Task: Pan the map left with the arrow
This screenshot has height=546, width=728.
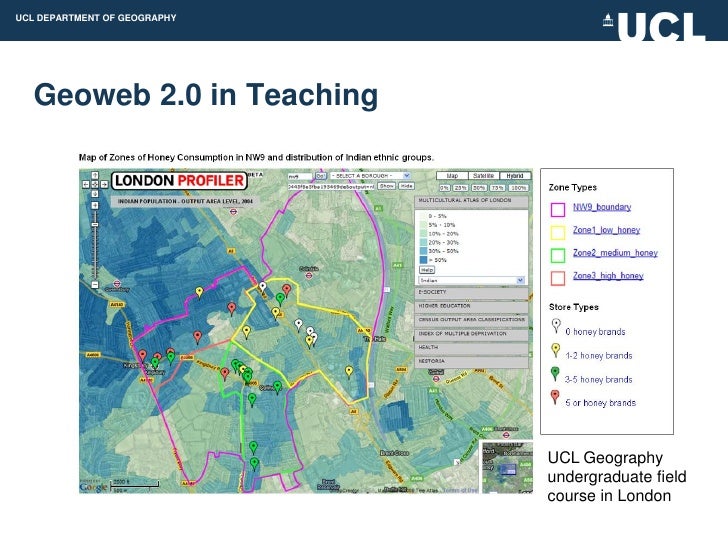Action: point(86,184)
